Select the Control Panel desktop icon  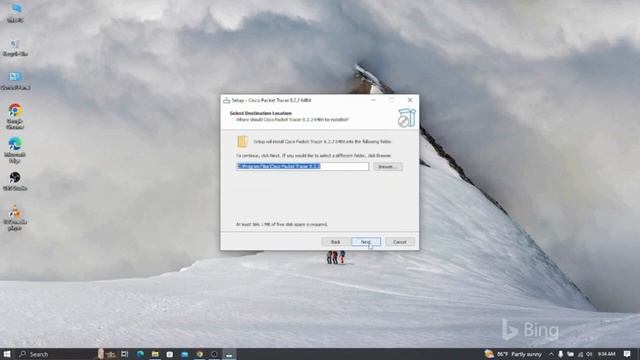click(x=15, y=81)
